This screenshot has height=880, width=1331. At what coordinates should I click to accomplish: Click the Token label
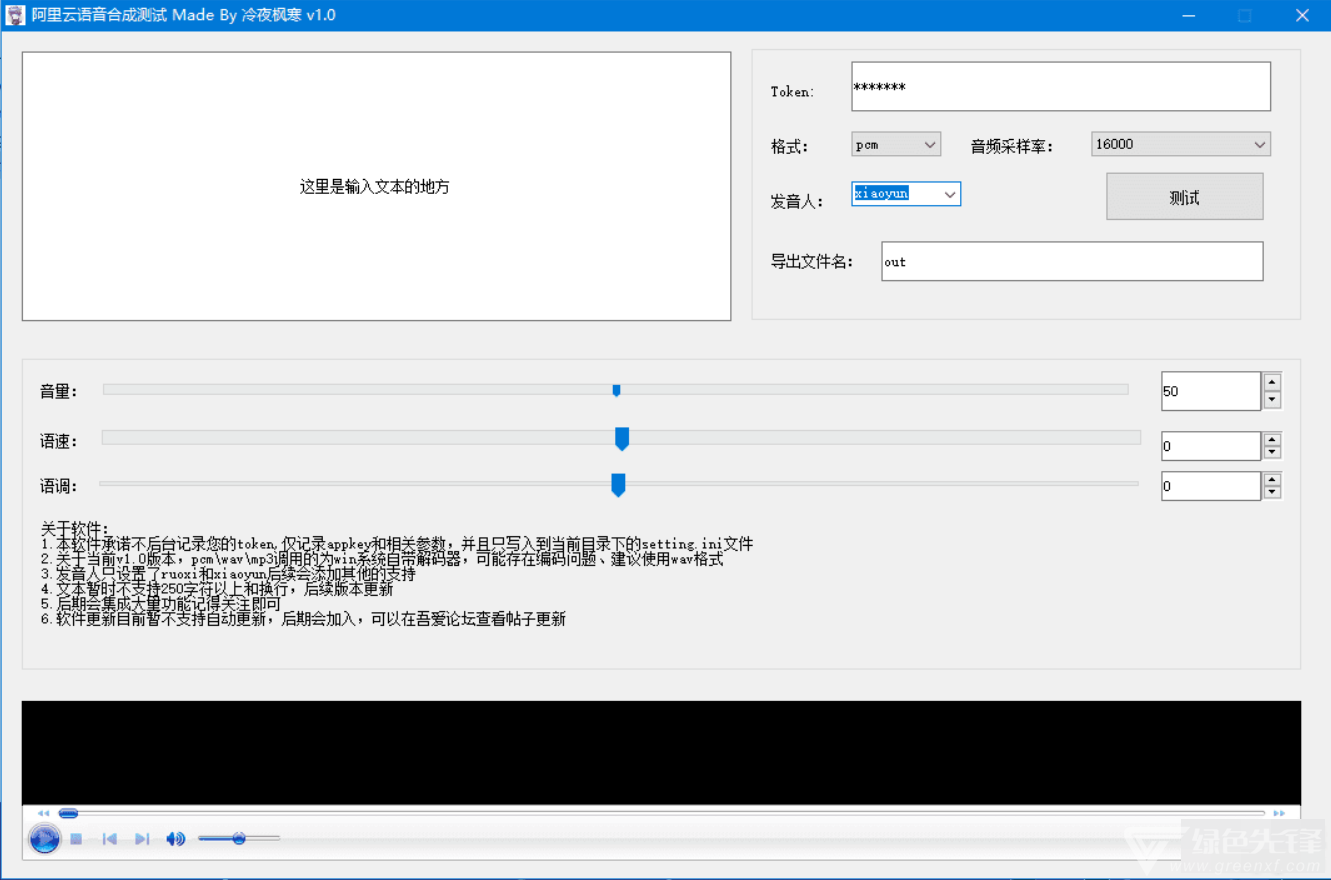coord(792,91)
